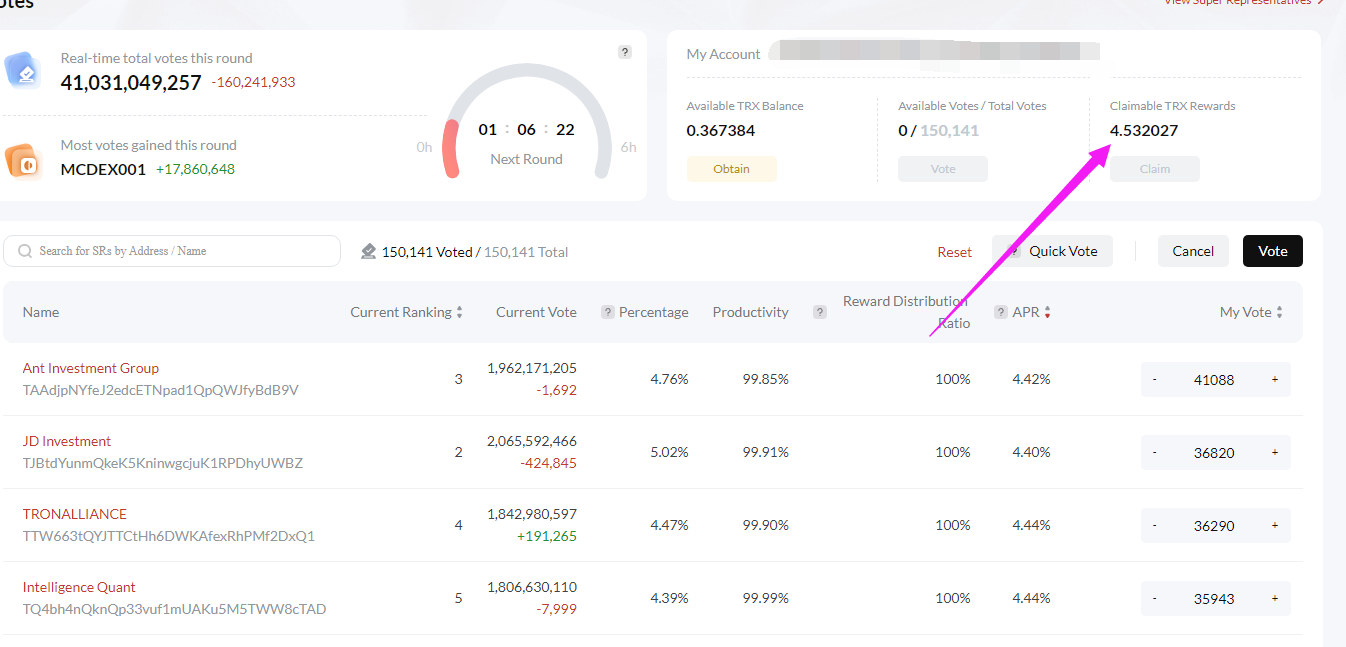Click the Next Round label under timer
The width and height of the screenshot is (1346, 647).
click(526, 159)
